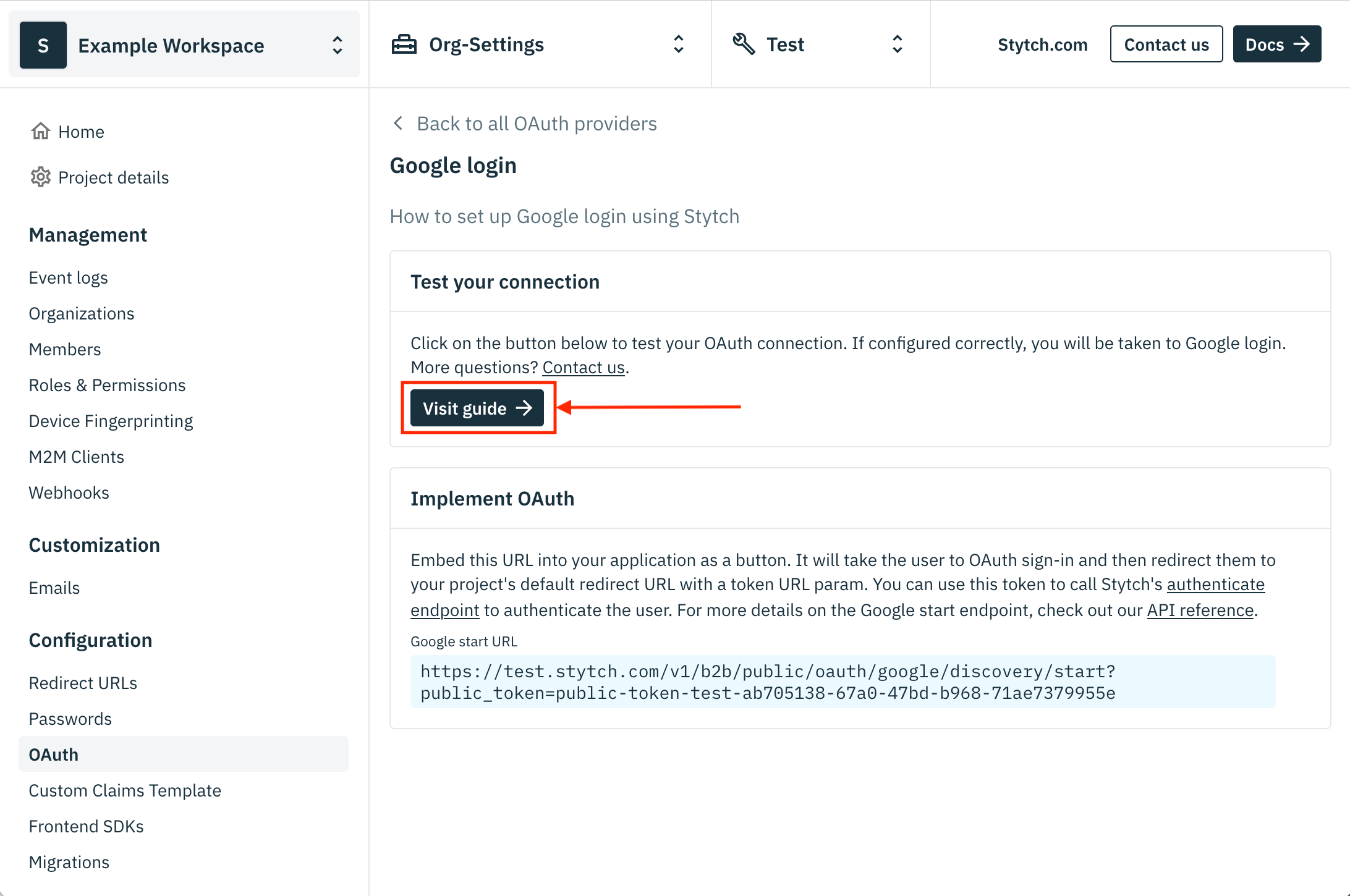Viewport: 1350px width, 896px height.
Task: Click the Visit guide button
Action: click(x=477, y=408)
